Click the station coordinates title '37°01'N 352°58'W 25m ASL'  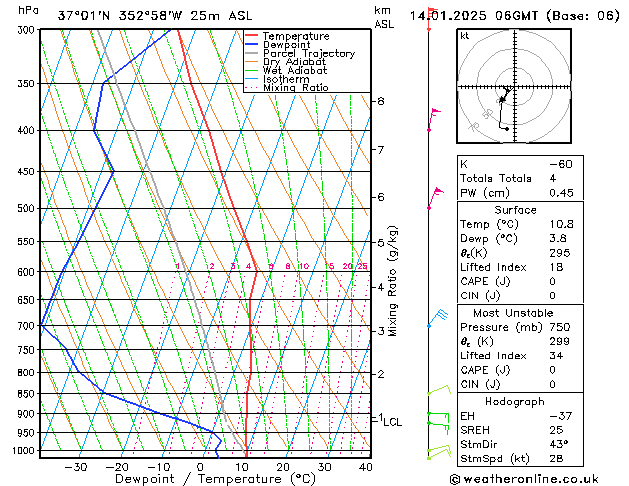coord(155,16)
